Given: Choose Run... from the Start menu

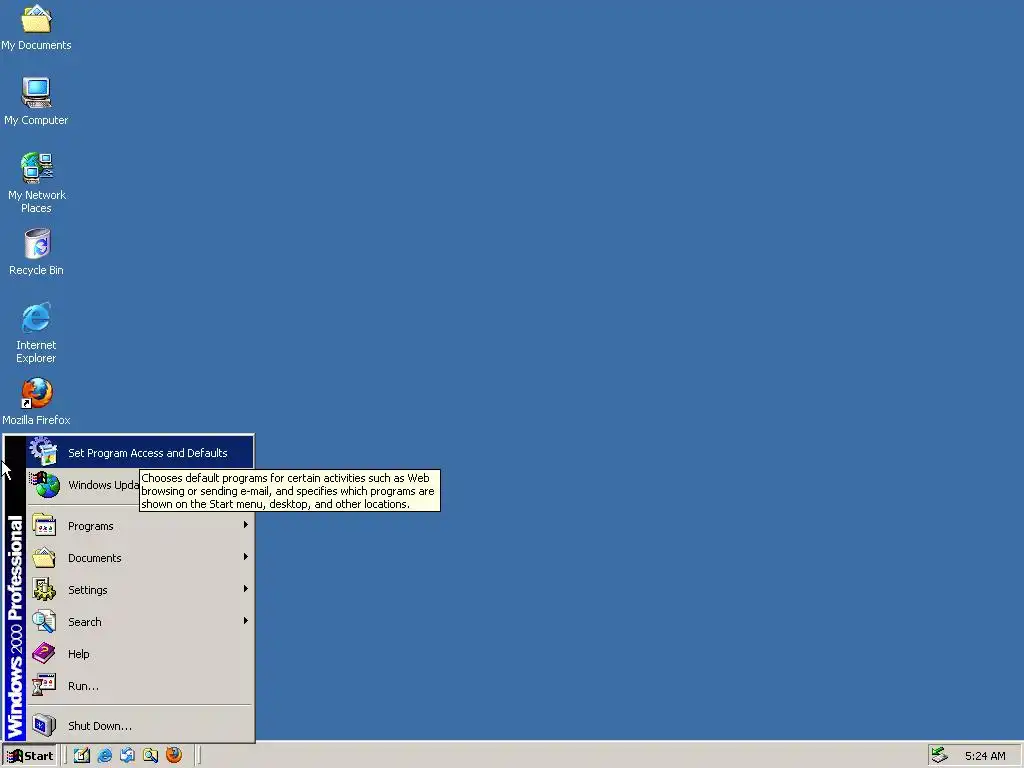Looking at the screenshot, I should pos(140,686).
